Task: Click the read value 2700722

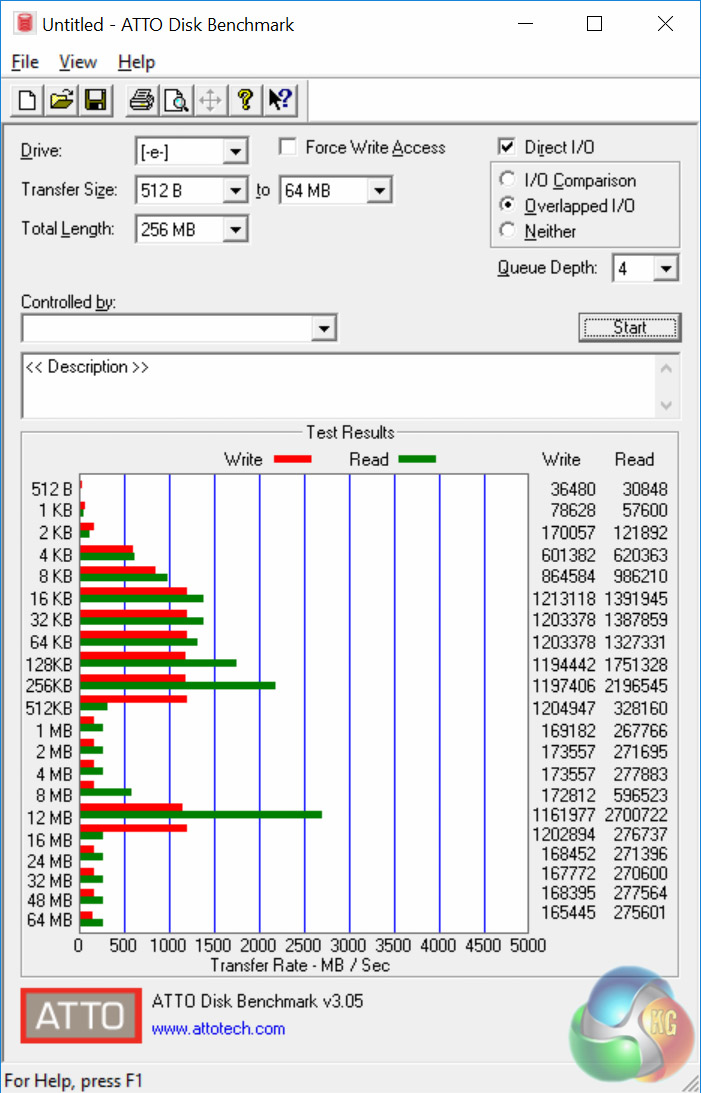Action: click(x=636, y=815)
